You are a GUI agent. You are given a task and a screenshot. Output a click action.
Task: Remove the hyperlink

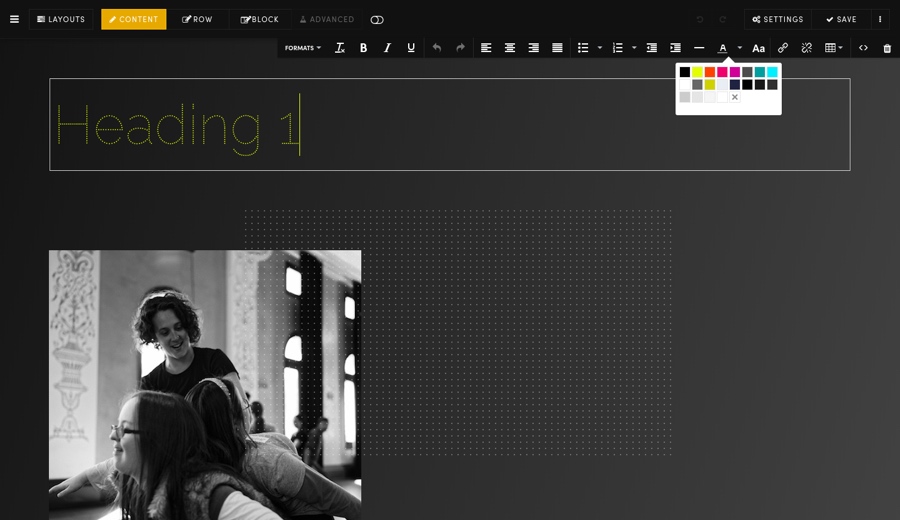pyautogui.click(x=806, y=48)
